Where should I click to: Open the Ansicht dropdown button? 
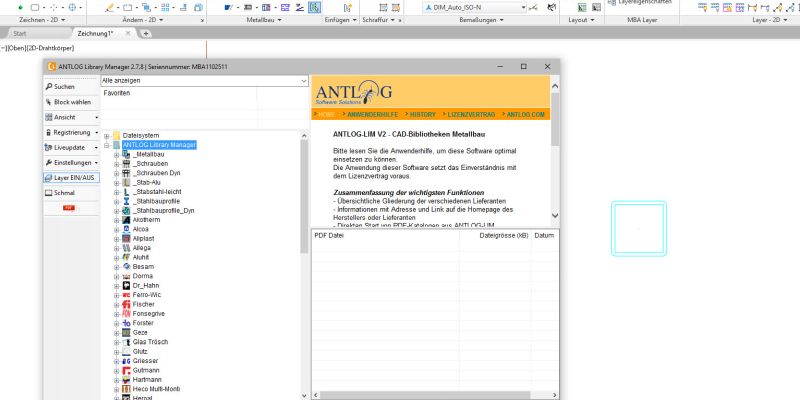tap(71, 117)
